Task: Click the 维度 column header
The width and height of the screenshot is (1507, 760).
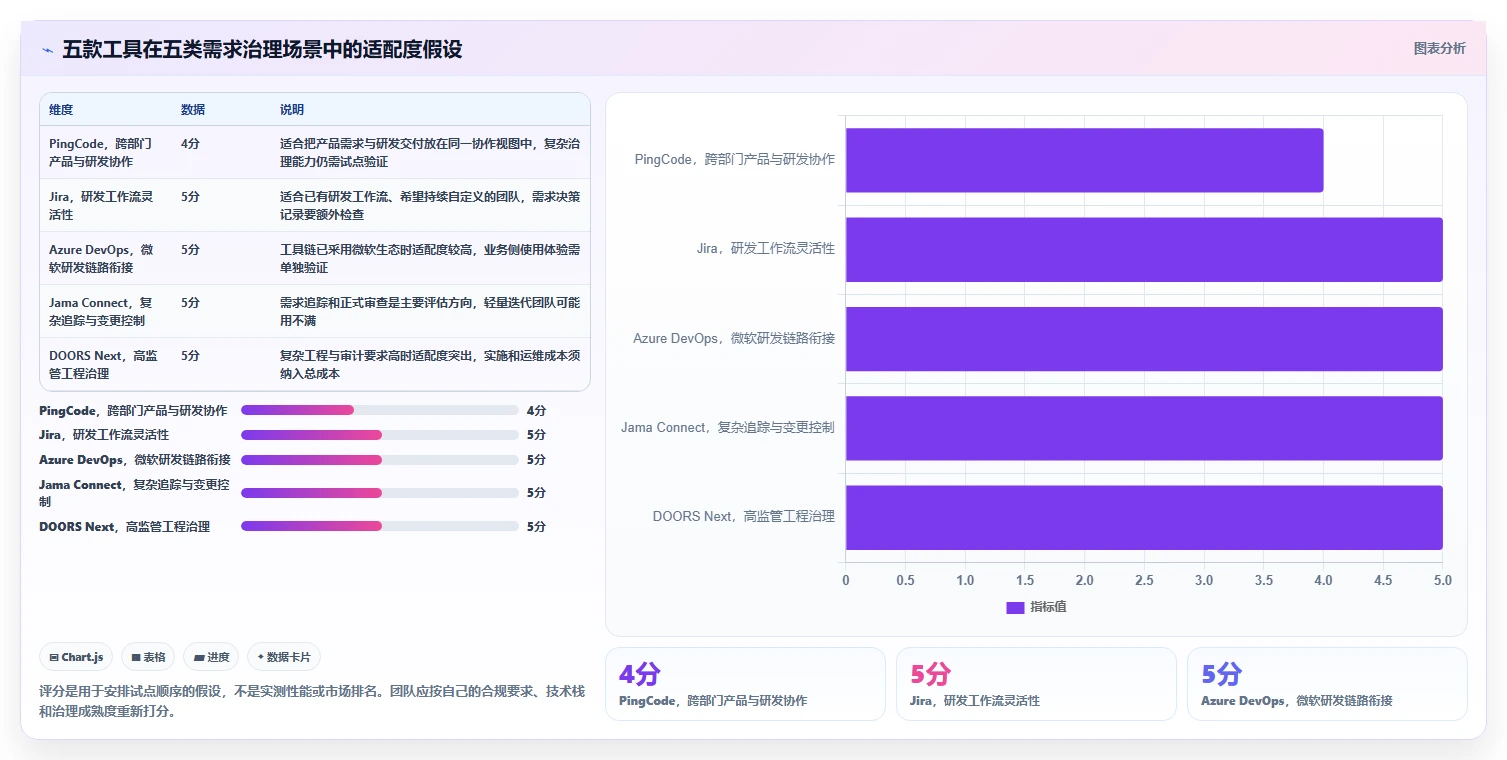Action: (61, 109)
